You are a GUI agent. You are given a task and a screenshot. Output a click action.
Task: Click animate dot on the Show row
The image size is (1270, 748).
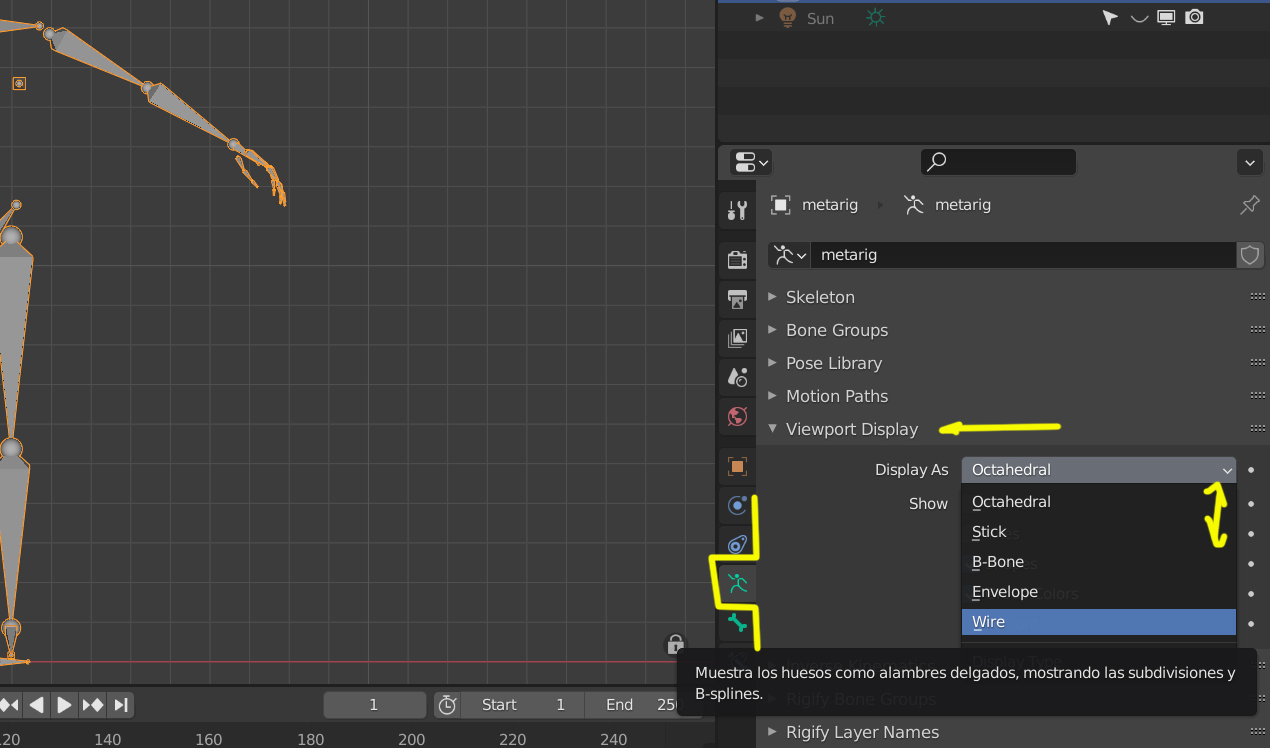[x=1251, y=504]
